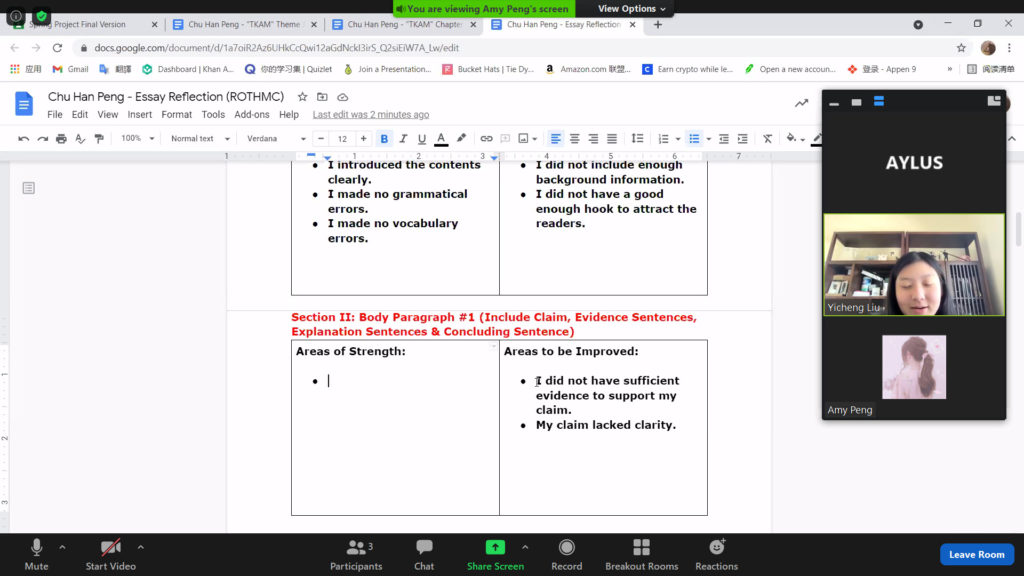
Task: Expand numbered list style dropdown arrow
Action: click(x=678, y=139)
